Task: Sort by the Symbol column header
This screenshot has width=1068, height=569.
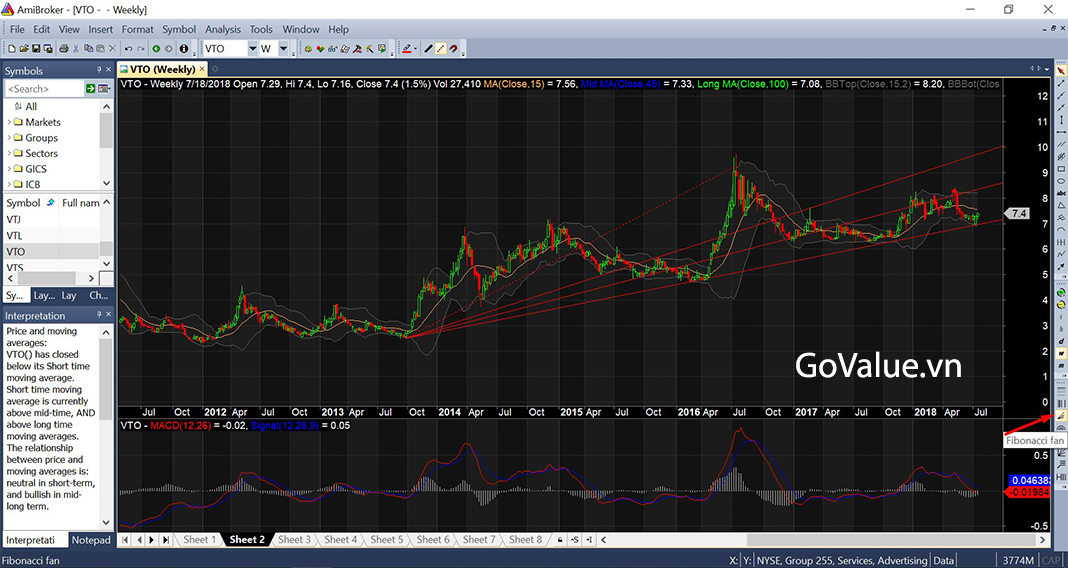Action: pyautogui.click(x=28, y=203)
